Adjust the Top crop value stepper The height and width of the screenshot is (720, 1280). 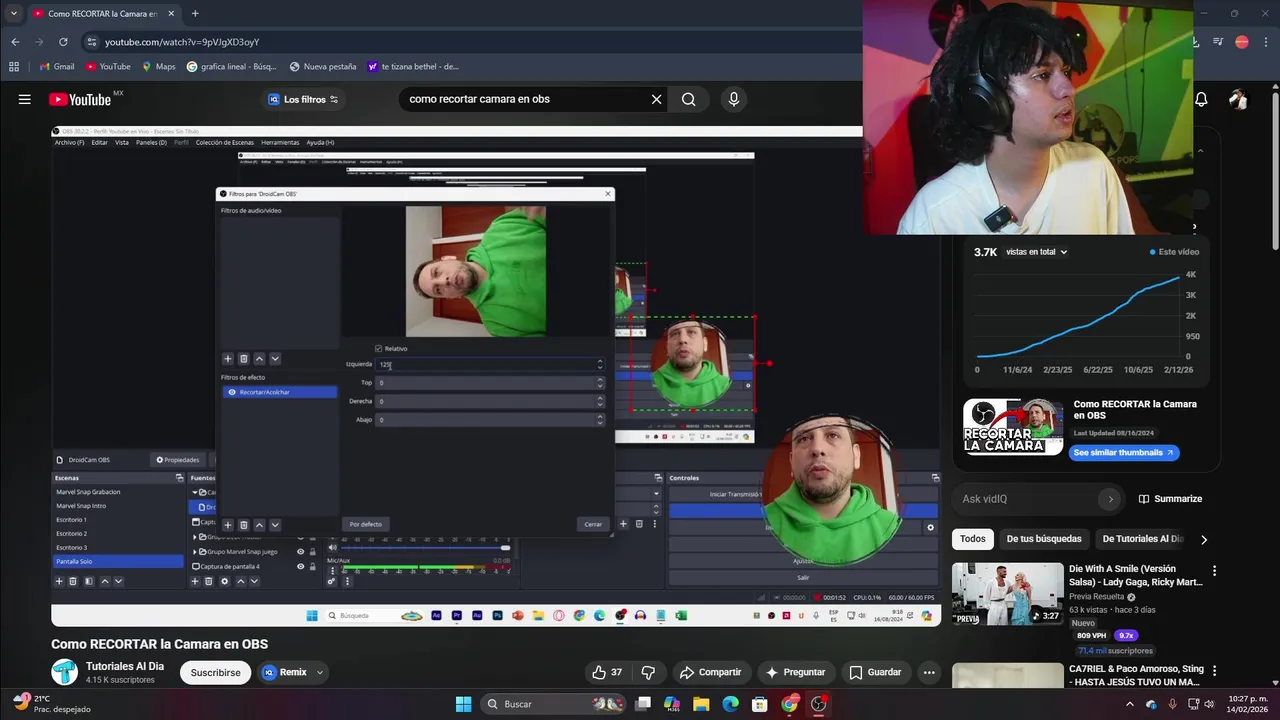[x=600, y=382]
